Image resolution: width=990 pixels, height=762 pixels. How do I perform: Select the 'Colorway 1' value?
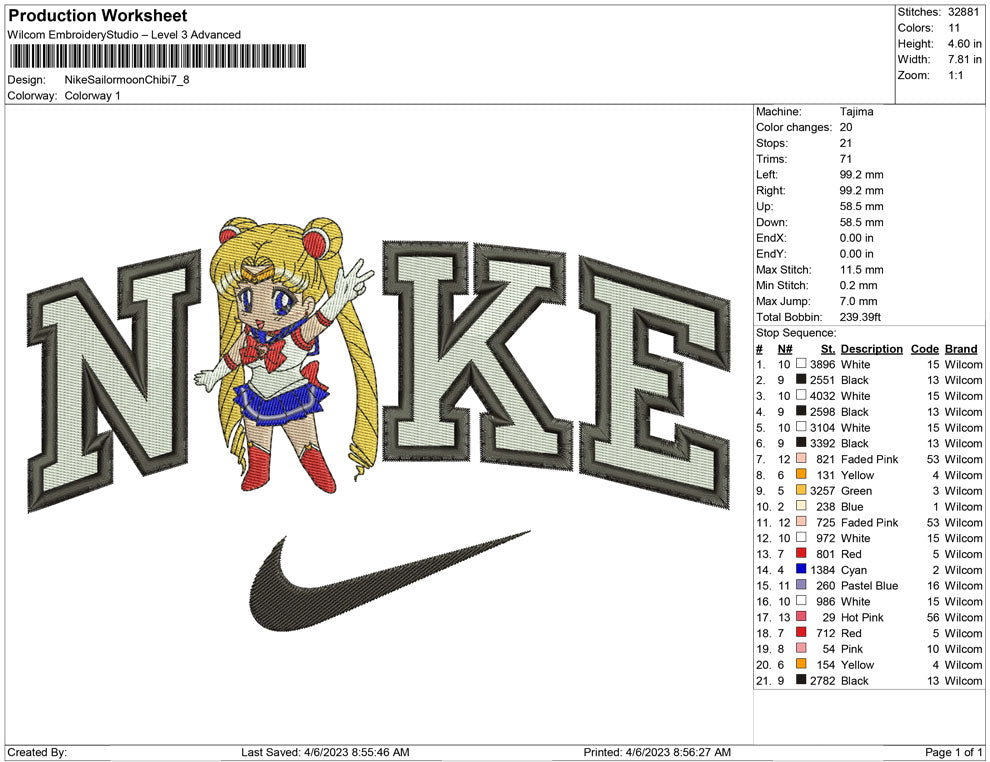tap(92, 96)
